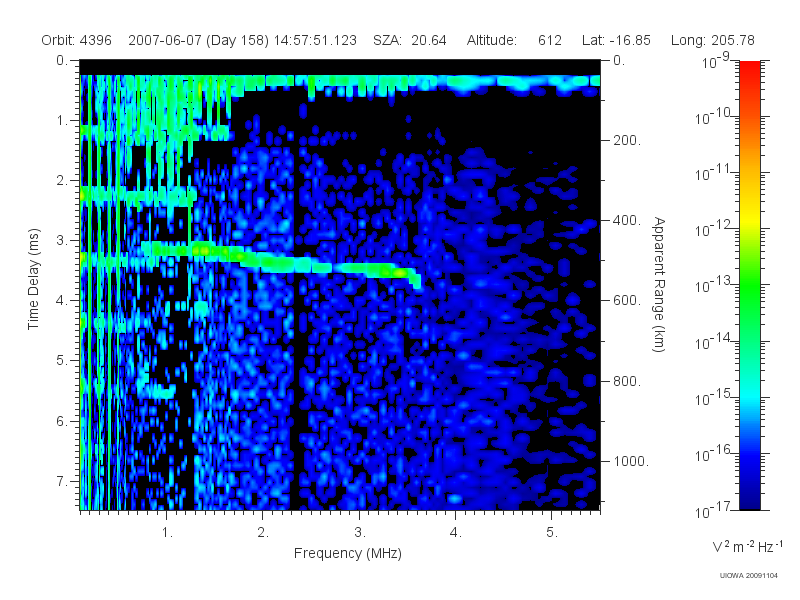Click the "Long: 205.78" text
Image resolution: width=800 pixels, height=600 pixels.
coord(712,40)
